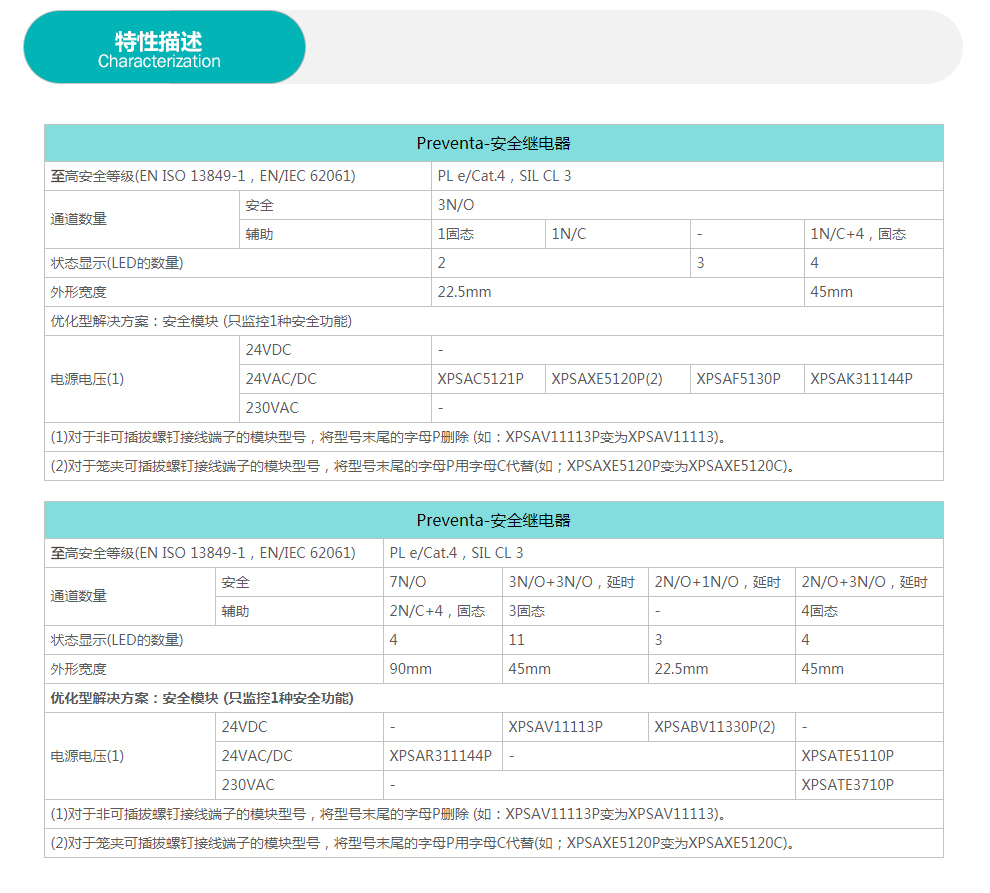990x893 pixels.
Task: Select the first table's Preventa-安全继电器 title
Action: point(494,143)
